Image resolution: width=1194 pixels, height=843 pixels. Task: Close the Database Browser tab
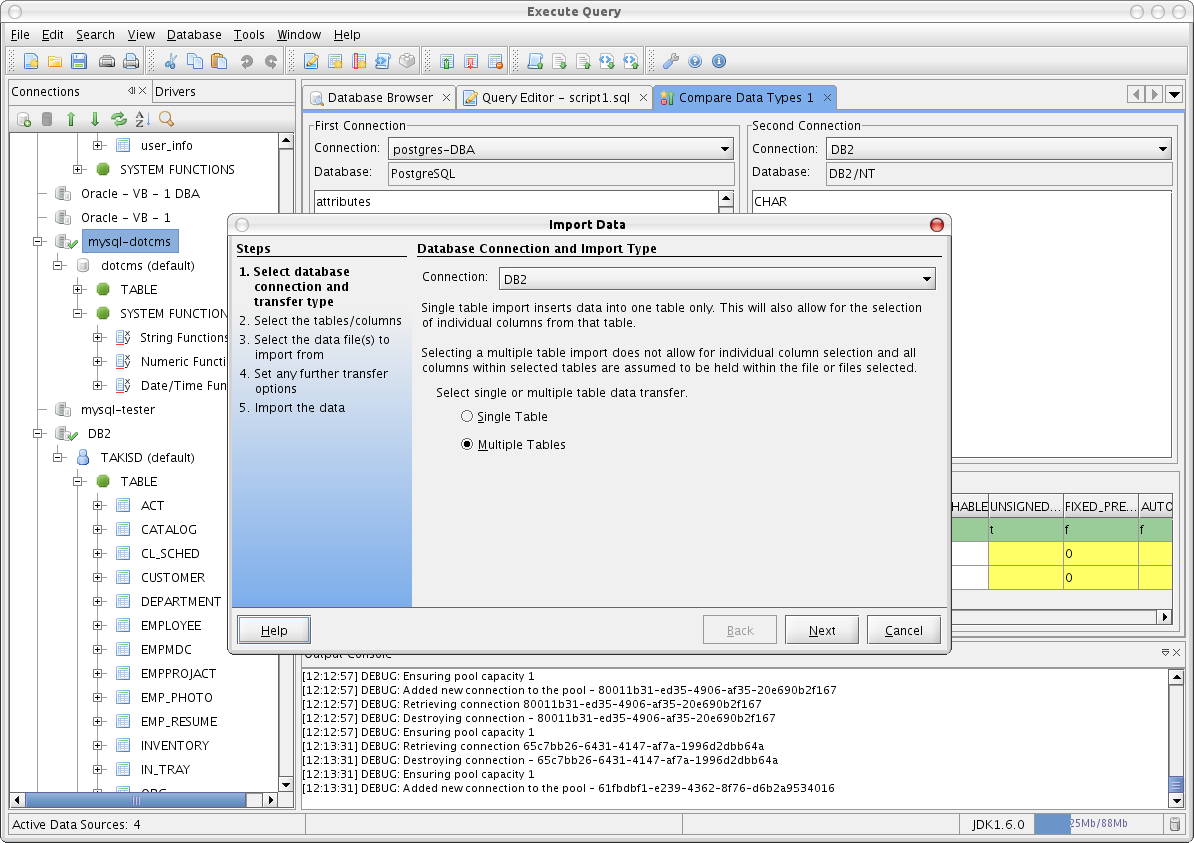click(446, 97)
